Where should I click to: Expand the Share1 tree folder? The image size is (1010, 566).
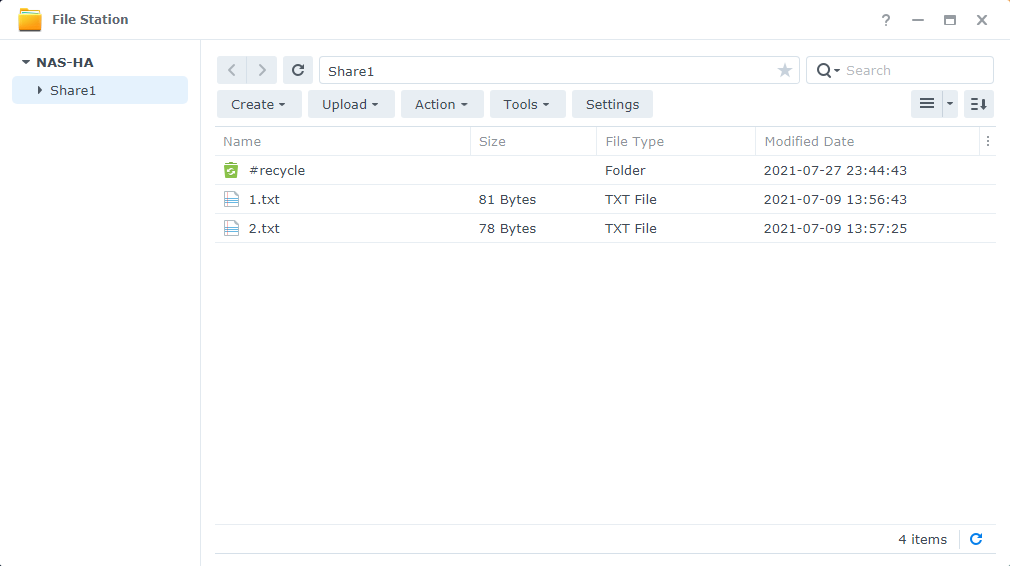coord(40,90)
